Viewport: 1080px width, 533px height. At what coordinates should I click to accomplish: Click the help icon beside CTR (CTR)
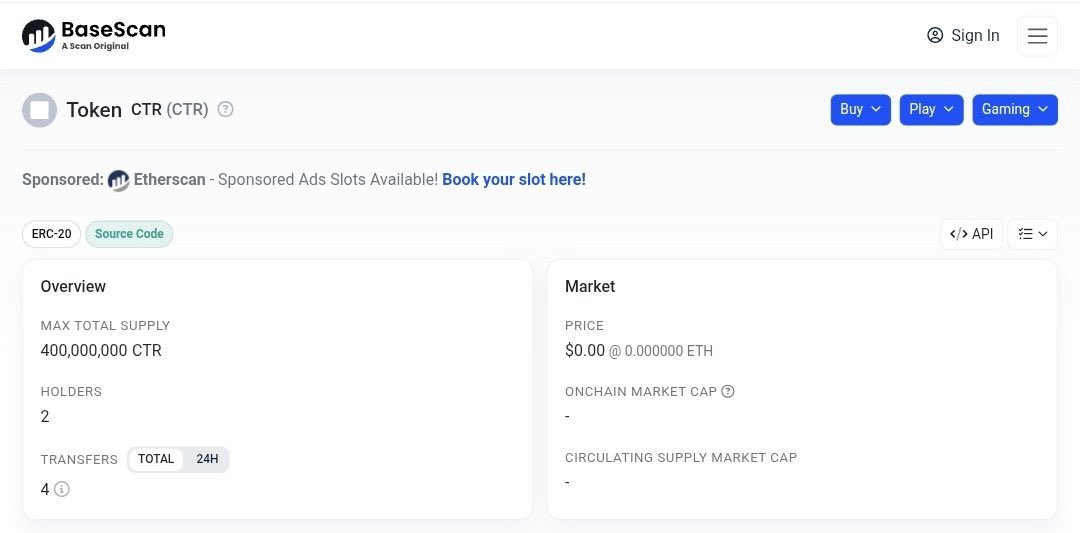coord(226,109)
